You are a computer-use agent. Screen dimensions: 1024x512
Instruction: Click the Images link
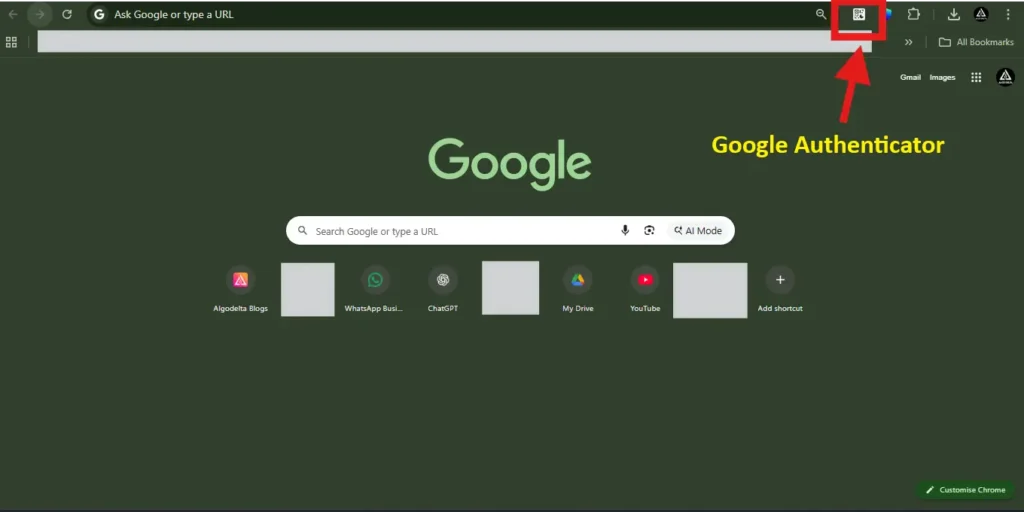coord(942,77)
